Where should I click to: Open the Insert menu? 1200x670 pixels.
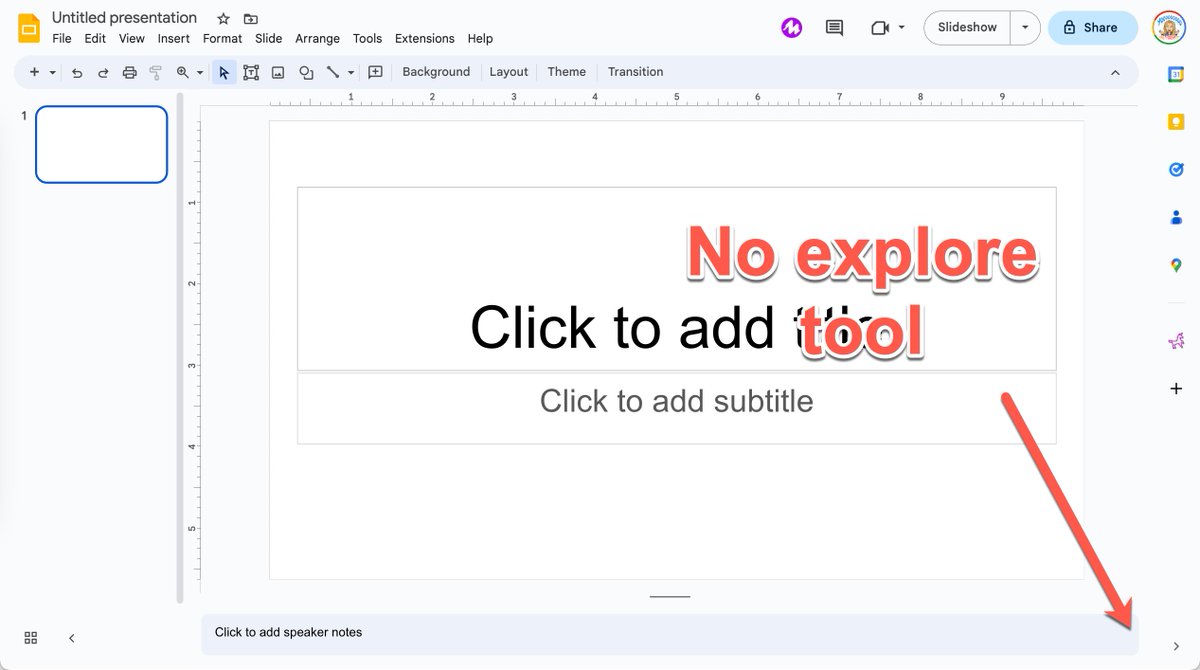pyautogui.click(x=174, y=38)
